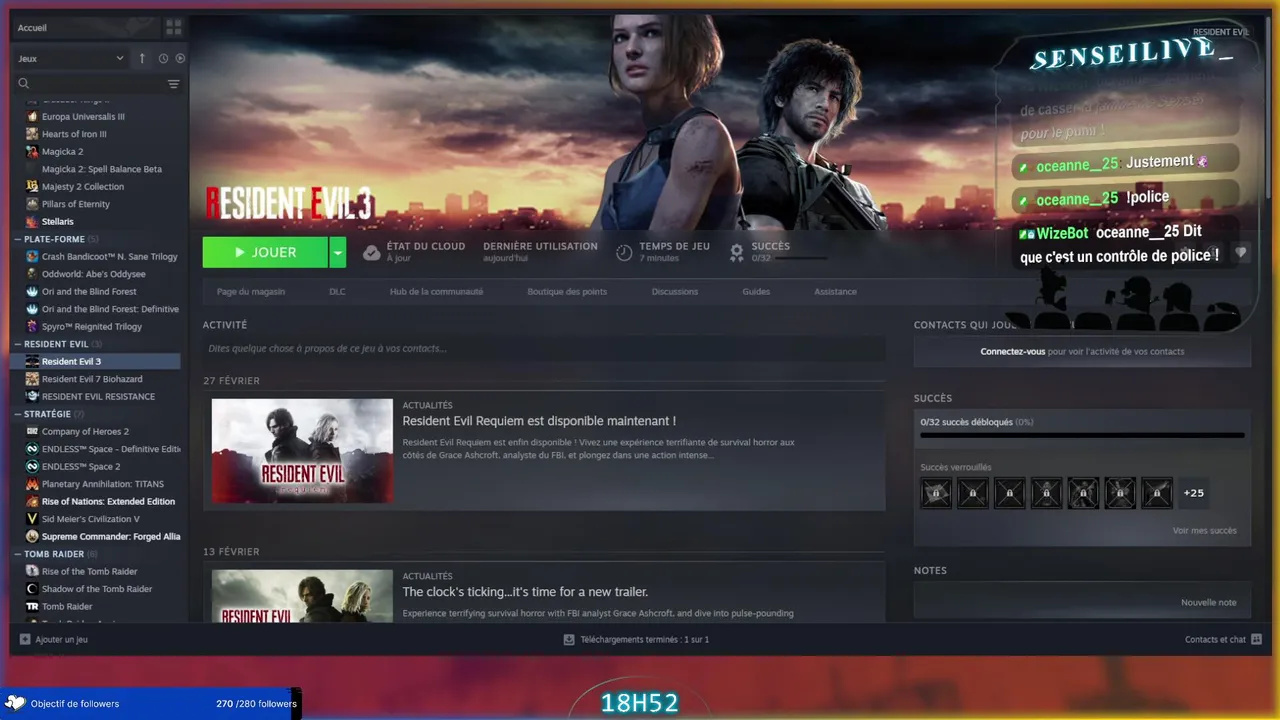The image size is (1280, 720).
Task: Click the Supreme Commander game icon
Action: (33, 536)
